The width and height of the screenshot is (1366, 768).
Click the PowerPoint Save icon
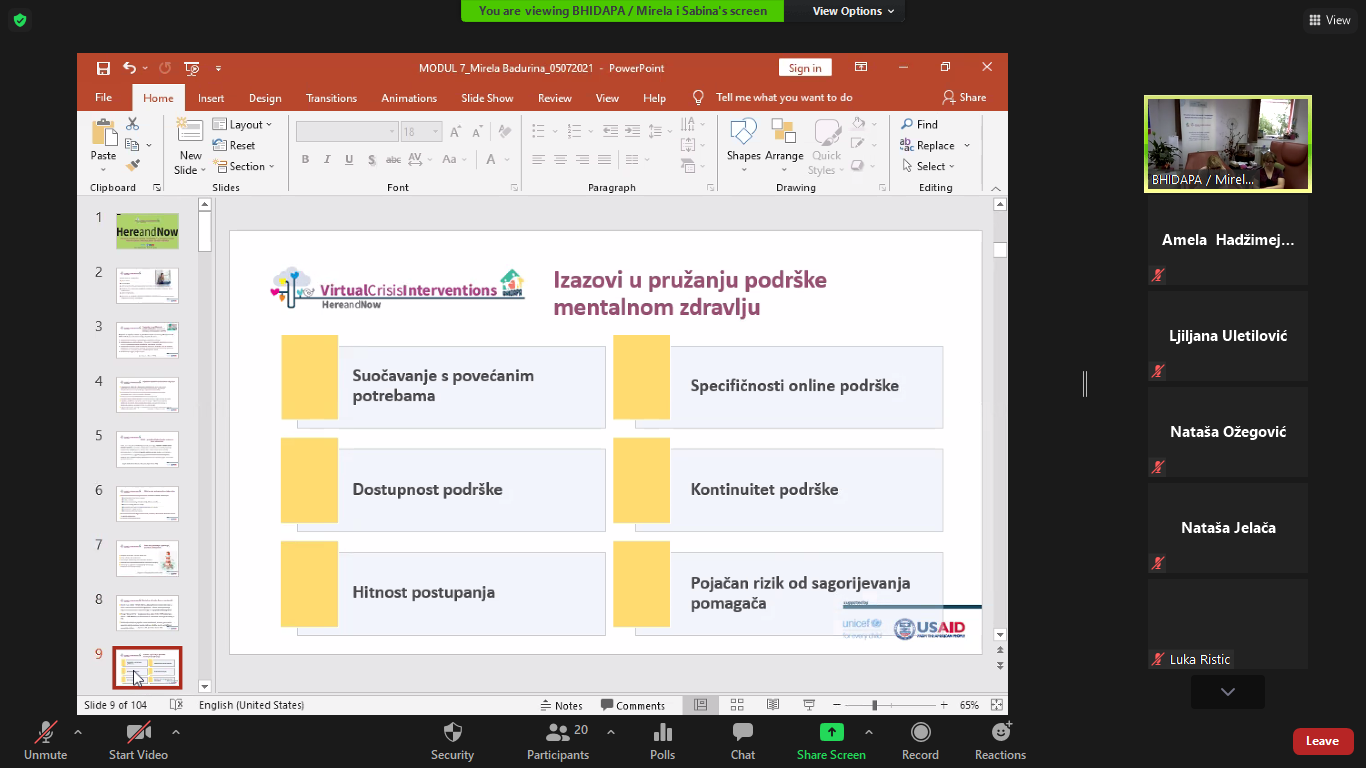[x=103, y=68]
